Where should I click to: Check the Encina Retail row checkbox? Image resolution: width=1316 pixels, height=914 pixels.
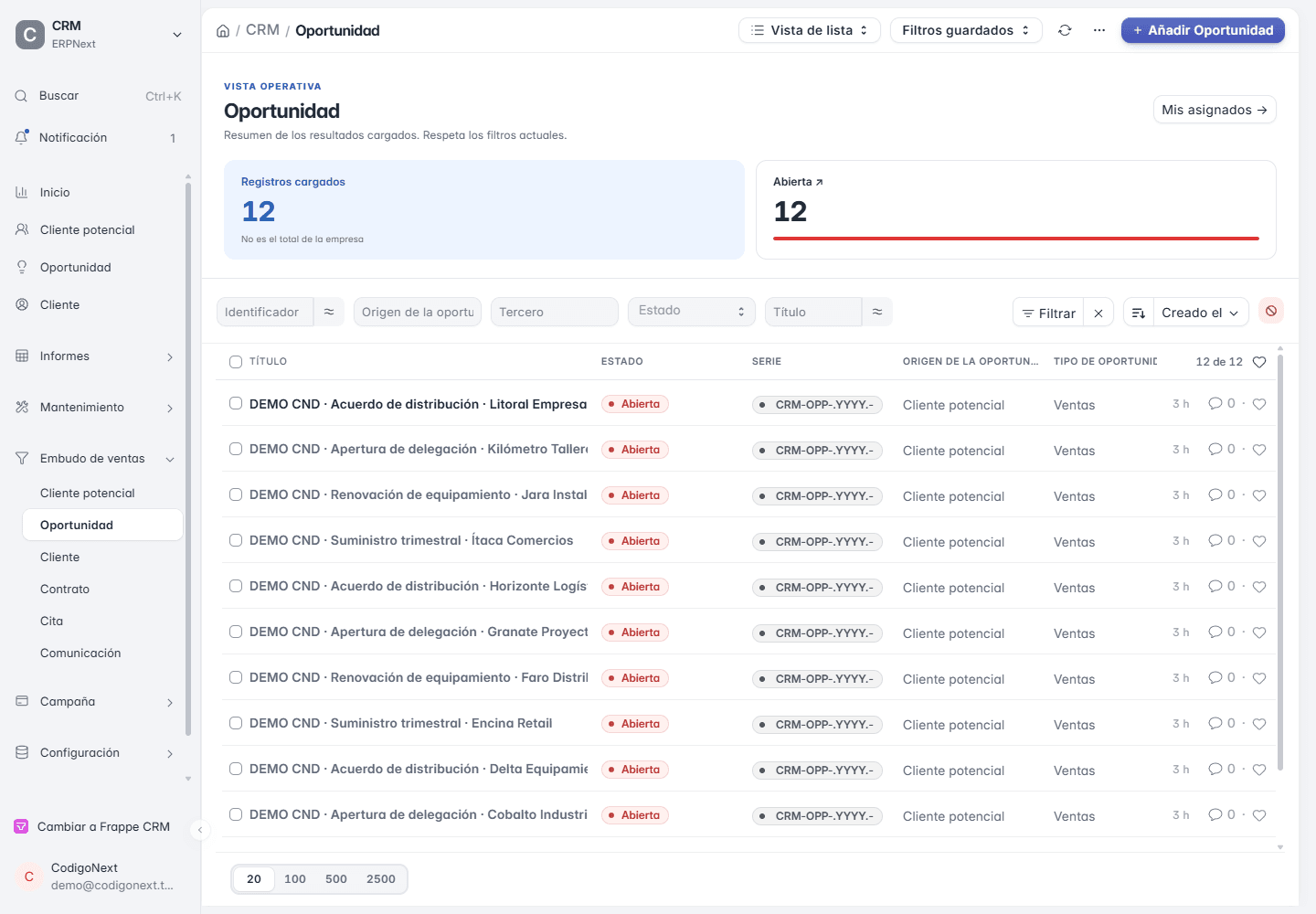click(x=236, y=723)
